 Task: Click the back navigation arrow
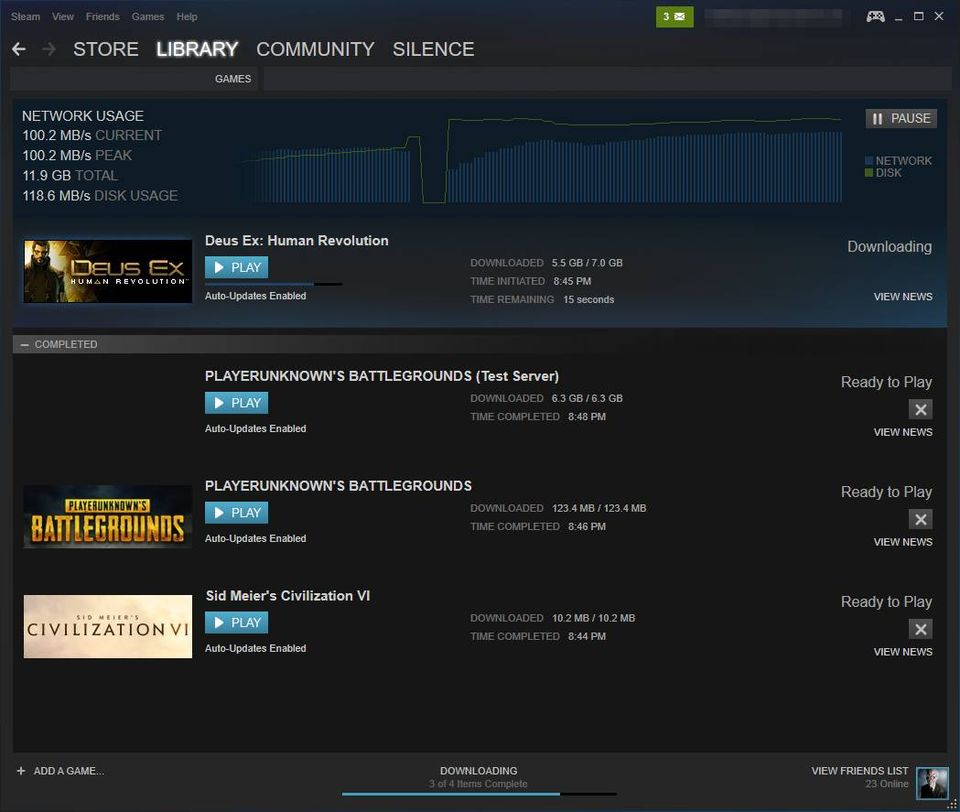[x=19, y=49]
